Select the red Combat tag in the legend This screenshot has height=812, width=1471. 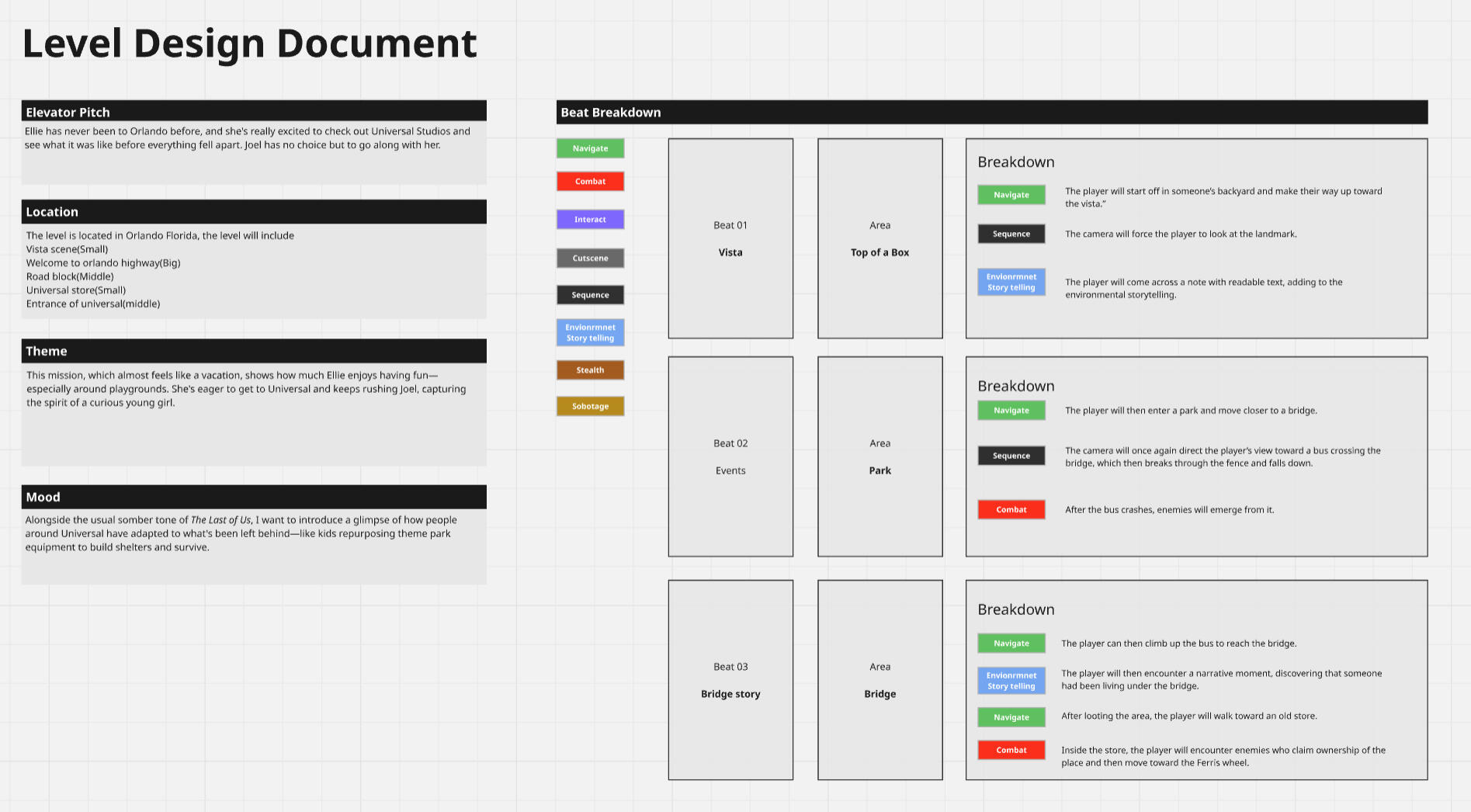tap(590, 182)
